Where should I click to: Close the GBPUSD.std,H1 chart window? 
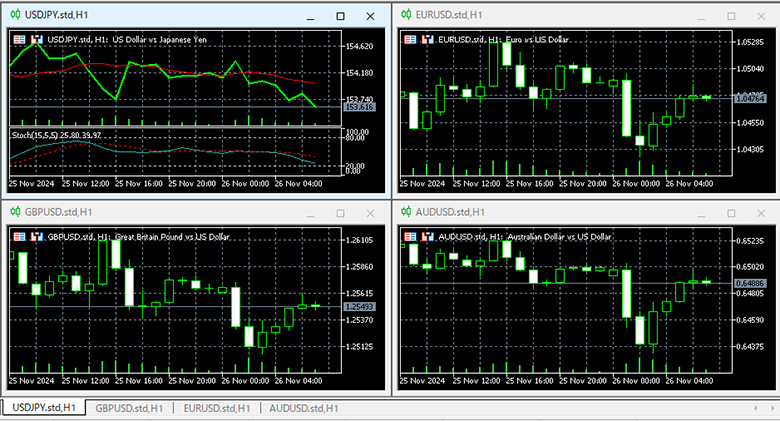pos(370,213)
